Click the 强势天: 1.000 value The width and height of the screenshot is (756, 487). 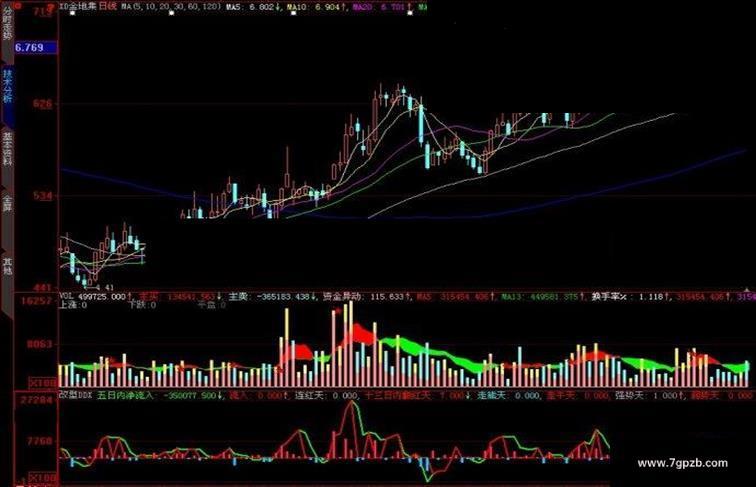(x=649, y=395)
